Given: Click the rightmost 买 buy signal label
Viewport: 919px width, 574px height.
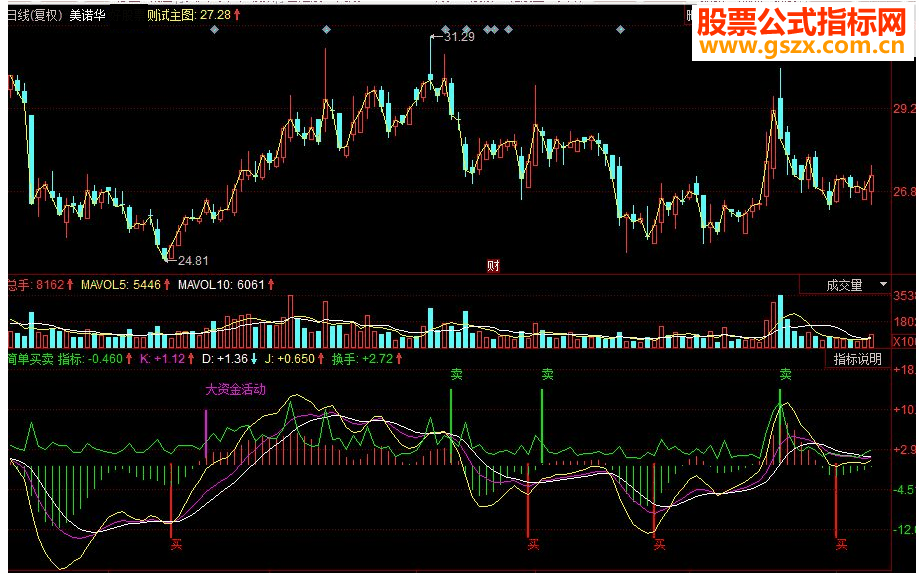Looking at the screenshot, I should tap(842, 545).
